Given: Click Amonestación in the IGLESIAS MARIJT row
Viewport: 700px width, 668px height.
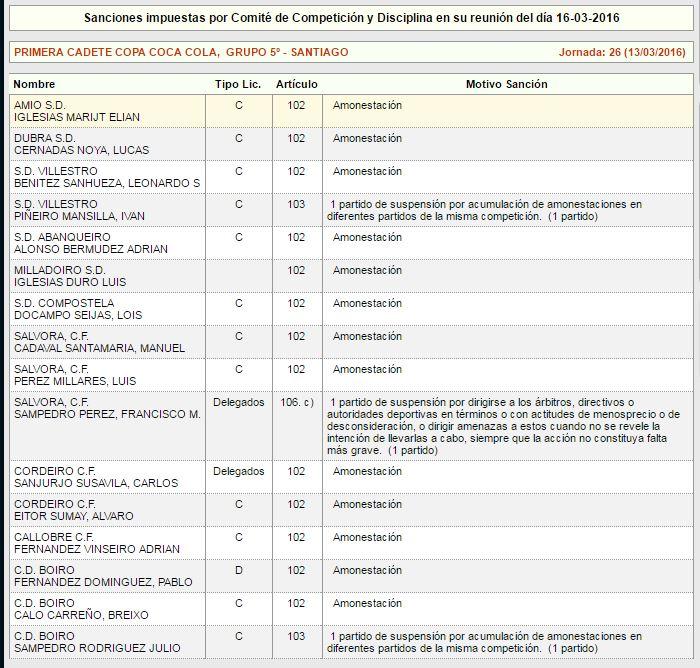Looking at the screenshot, I should click(x=367, y=105).
